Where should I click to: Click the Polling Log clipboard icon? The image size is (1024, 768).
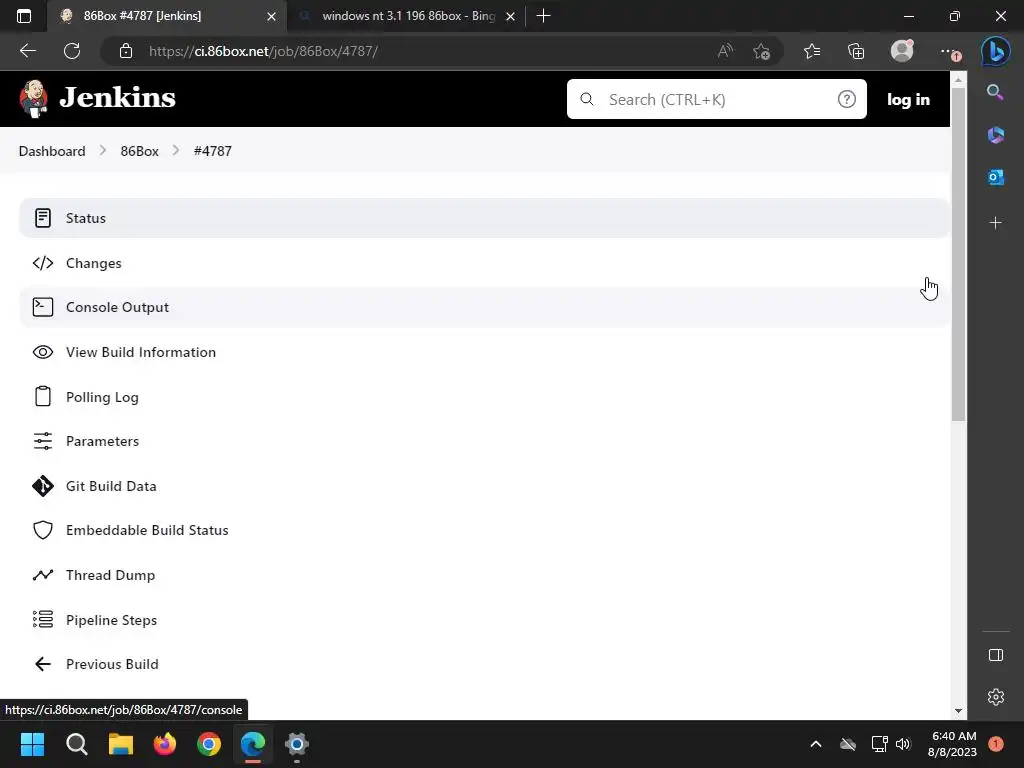(x=43, y=396)
